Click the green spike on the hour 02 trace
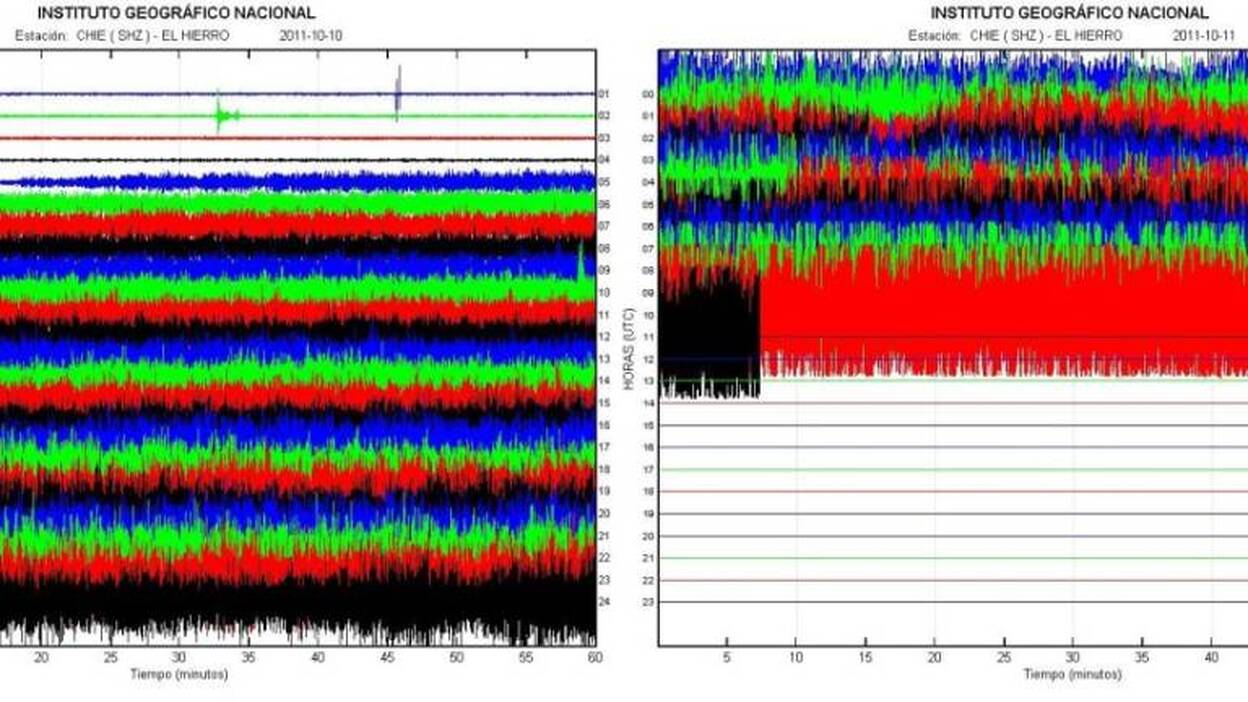1248x702 pixels. (x=219, y=113)
